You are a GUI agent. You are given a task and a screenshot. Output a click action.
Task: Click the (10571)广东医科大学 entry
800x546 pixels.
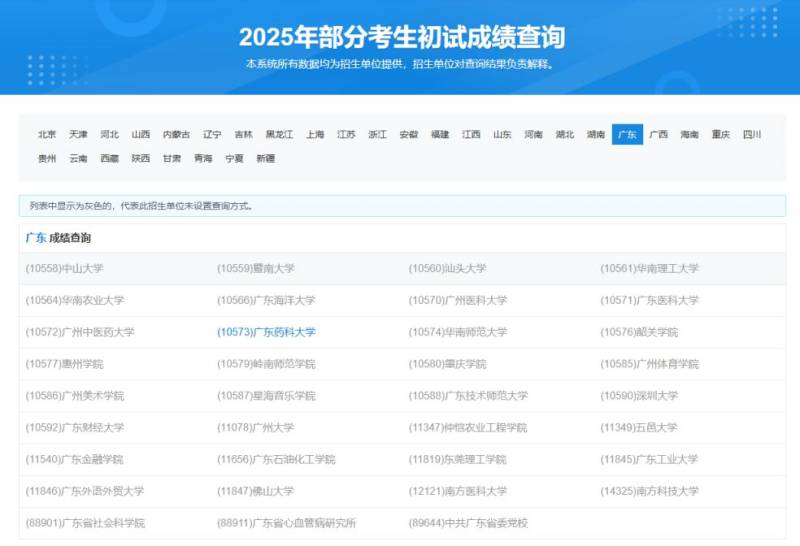coord(649,300)
